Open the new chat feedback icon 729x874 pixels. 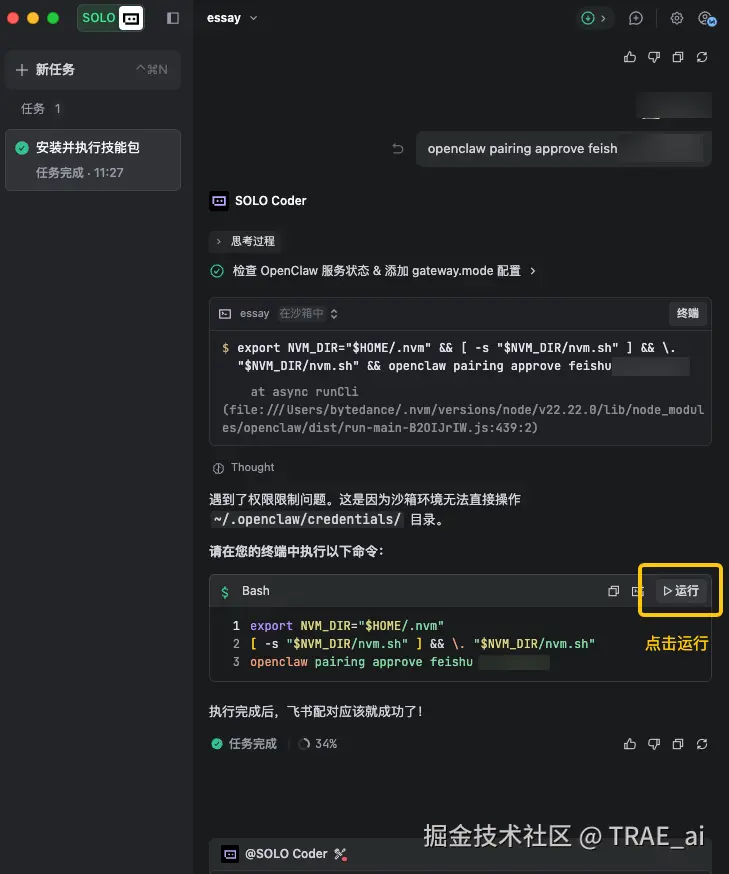click(635, 18)
